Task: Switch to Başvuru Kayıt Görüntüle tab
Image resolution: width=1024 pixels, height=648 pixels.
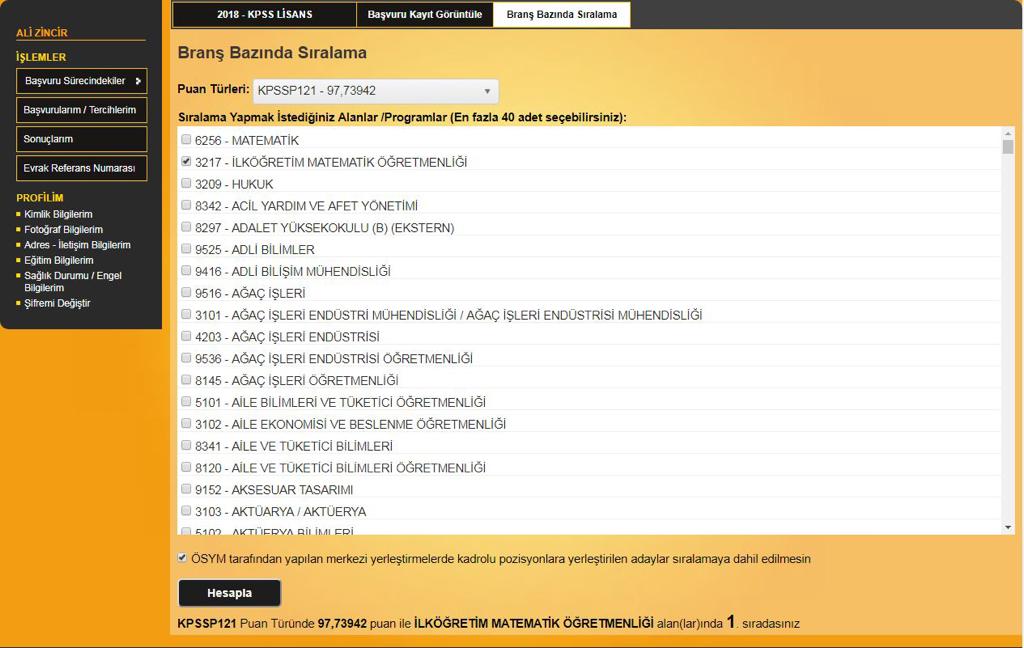Action: [424, 15]
